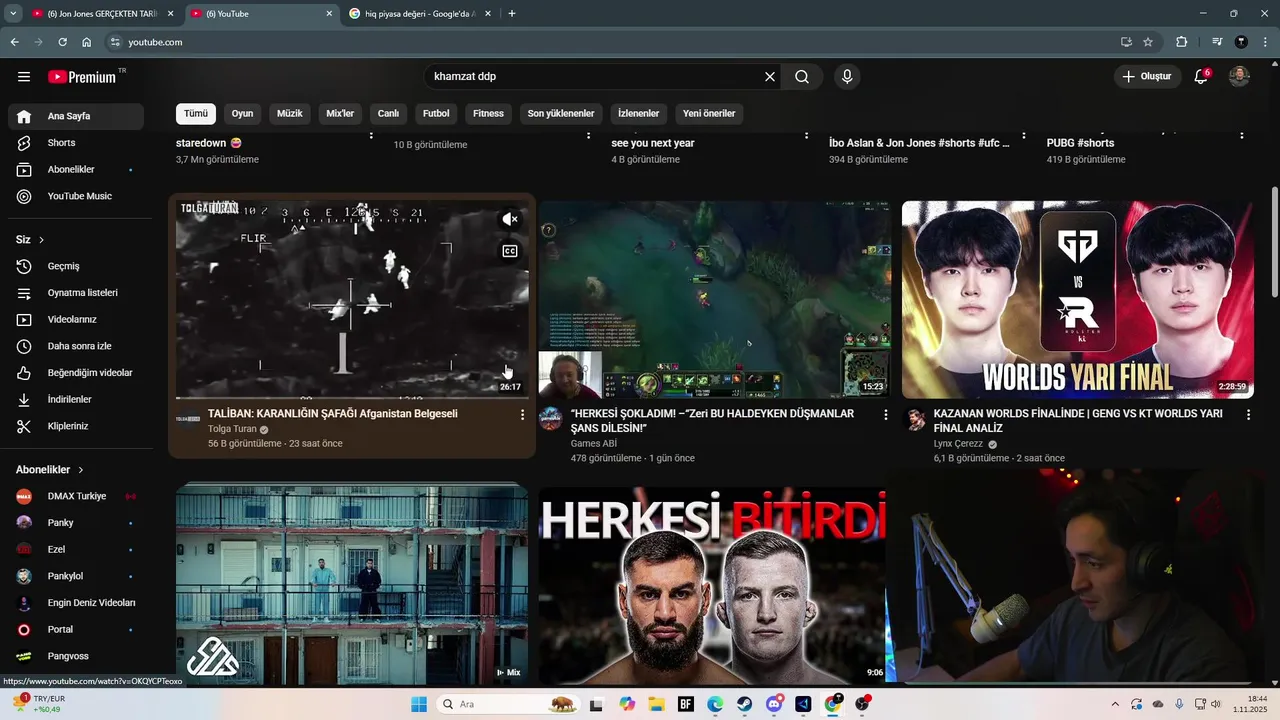
Task: Open the Lynx Çerezz channel link
Action: click(x=959, y=444)
